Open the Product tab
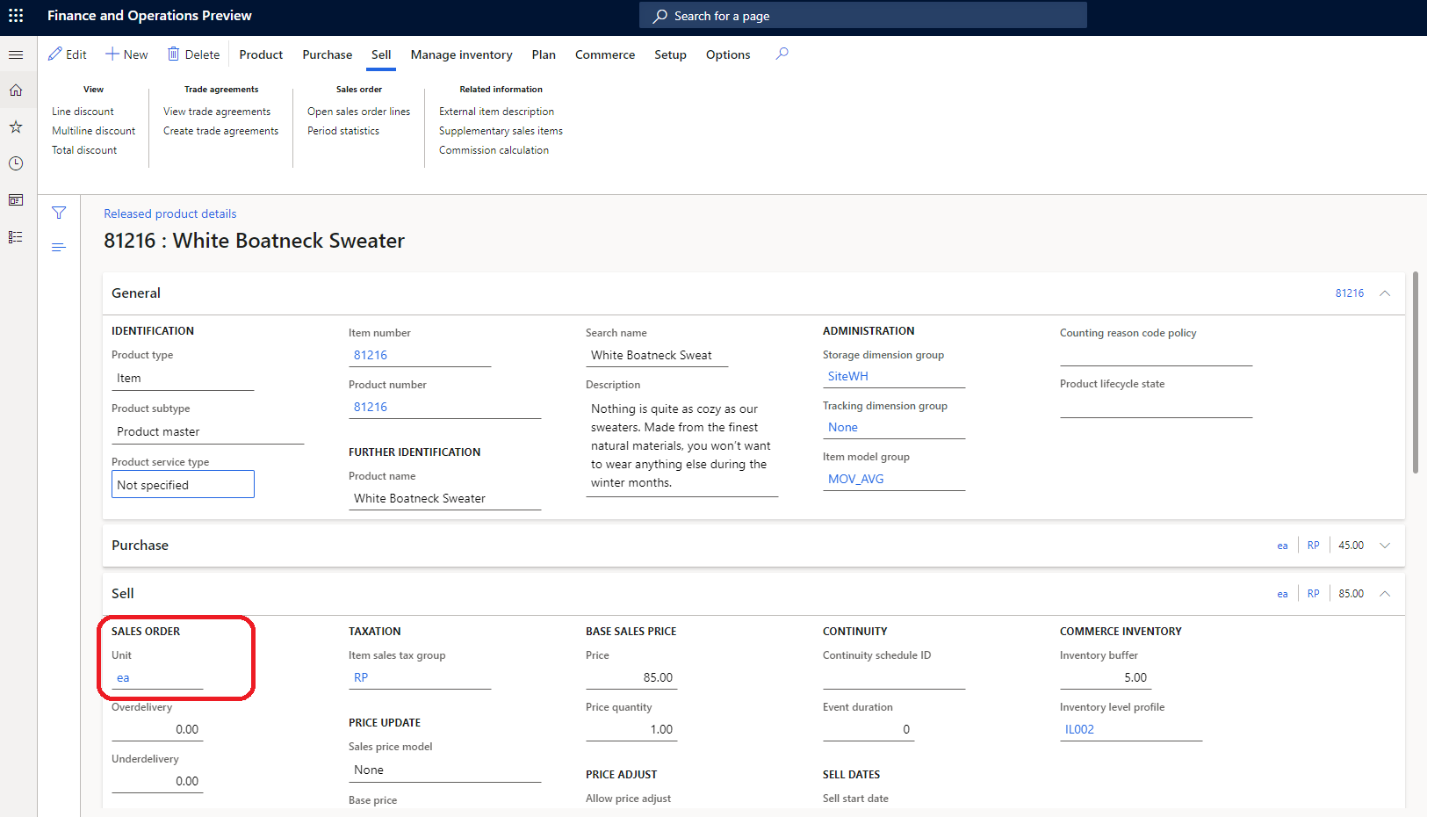1456x817 pixels. coord(261,54)
